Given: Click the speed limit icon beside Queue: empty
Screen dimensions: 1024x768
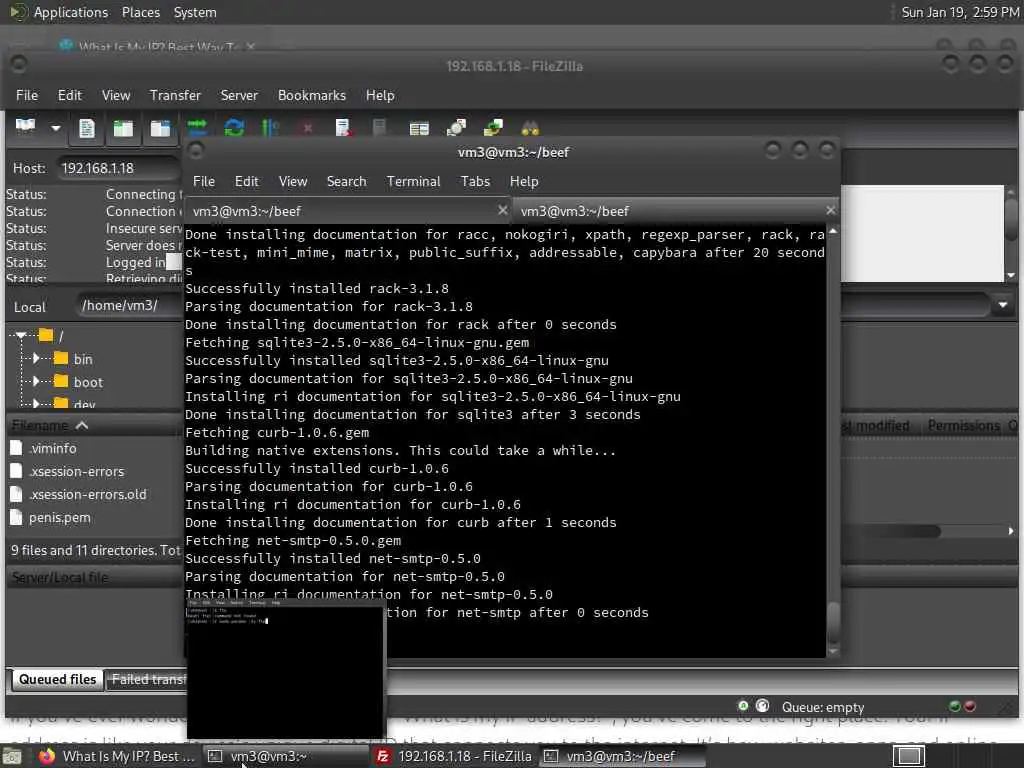Looking at the screenshot, I should pos(762,706).
